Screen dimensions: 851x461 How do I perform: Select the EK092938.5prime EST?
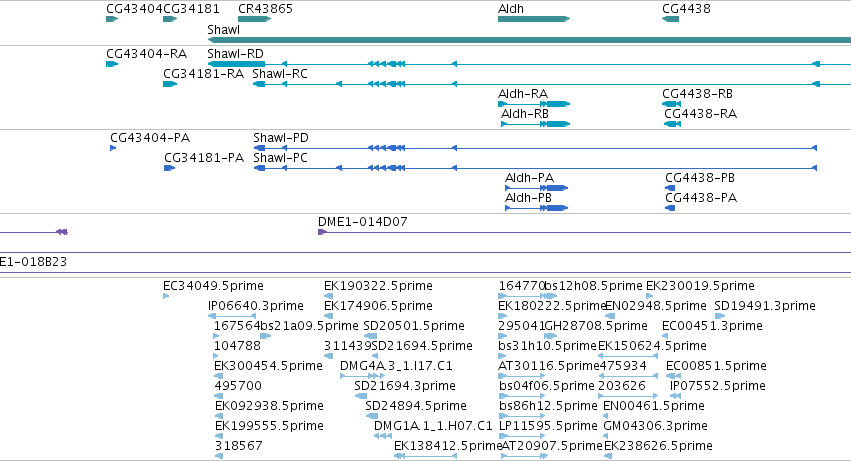tap(219, 416)
